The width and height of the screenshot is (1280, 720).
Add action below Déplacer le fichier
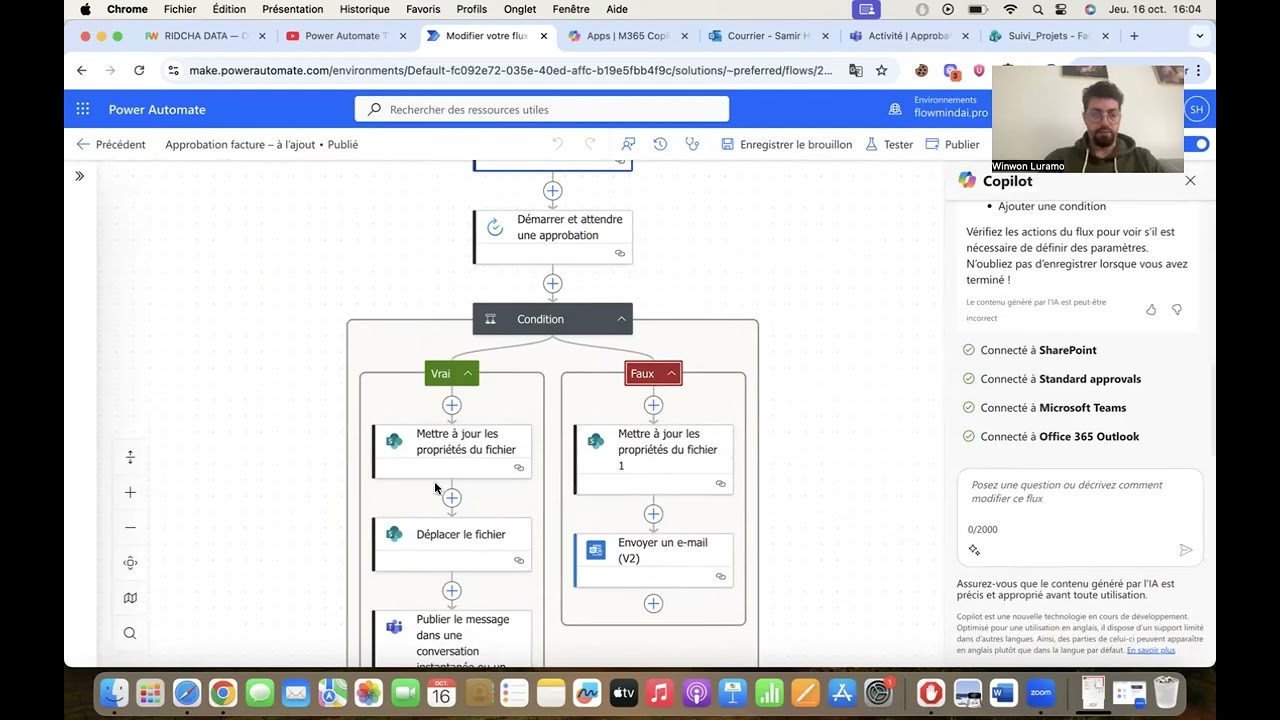pos(452,591)
